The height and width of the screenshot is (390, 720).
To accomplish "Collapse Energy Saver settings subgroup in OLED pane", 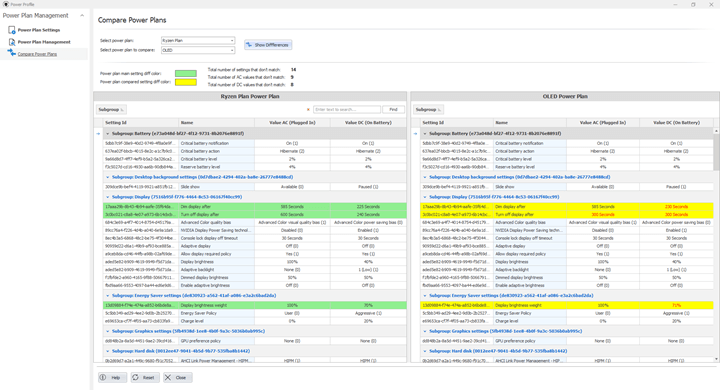I will (x=425, y=295).
